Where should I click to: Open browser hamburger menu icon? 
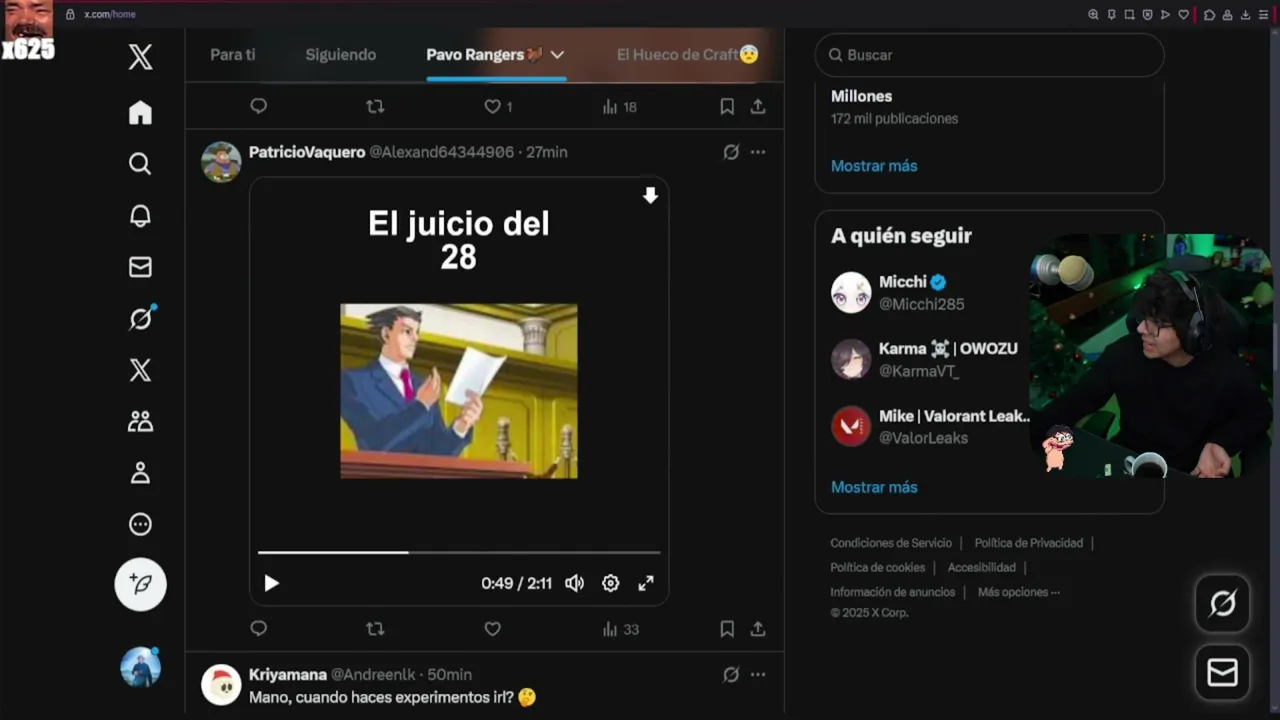(x=1264, y=14)
